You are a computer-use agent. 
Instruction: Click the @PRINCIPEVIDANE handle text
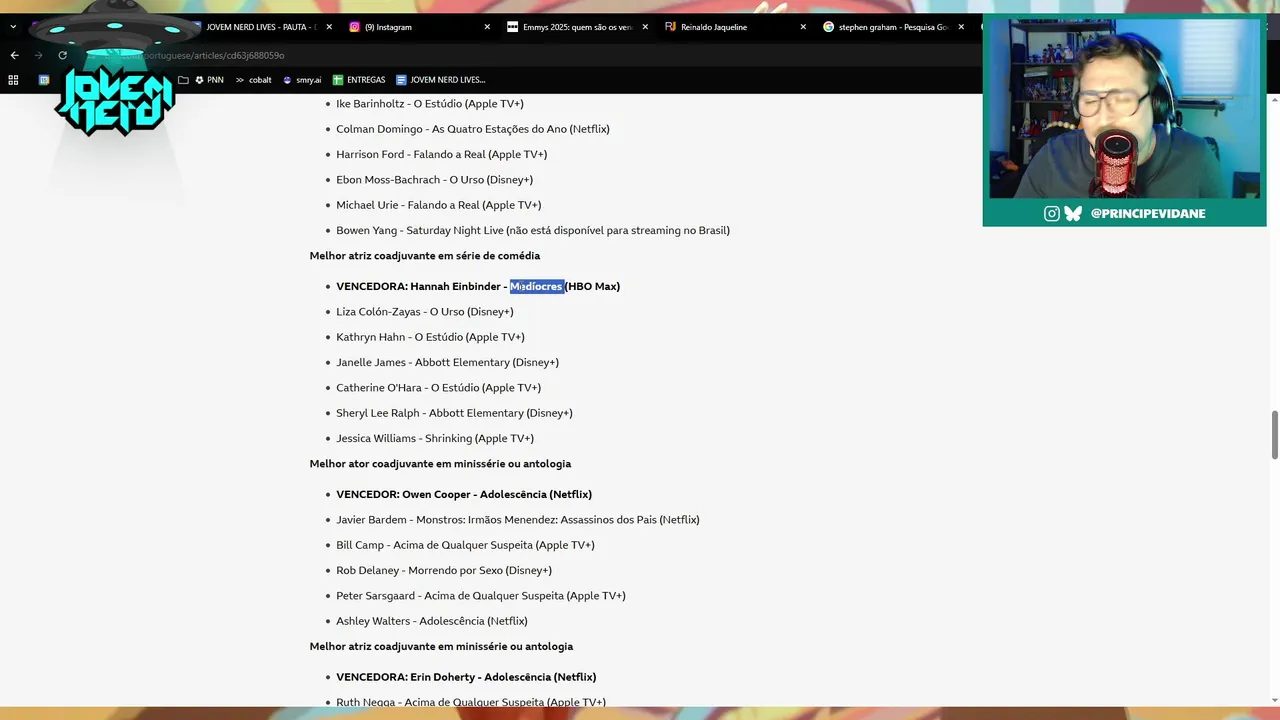pos(1148,213)
